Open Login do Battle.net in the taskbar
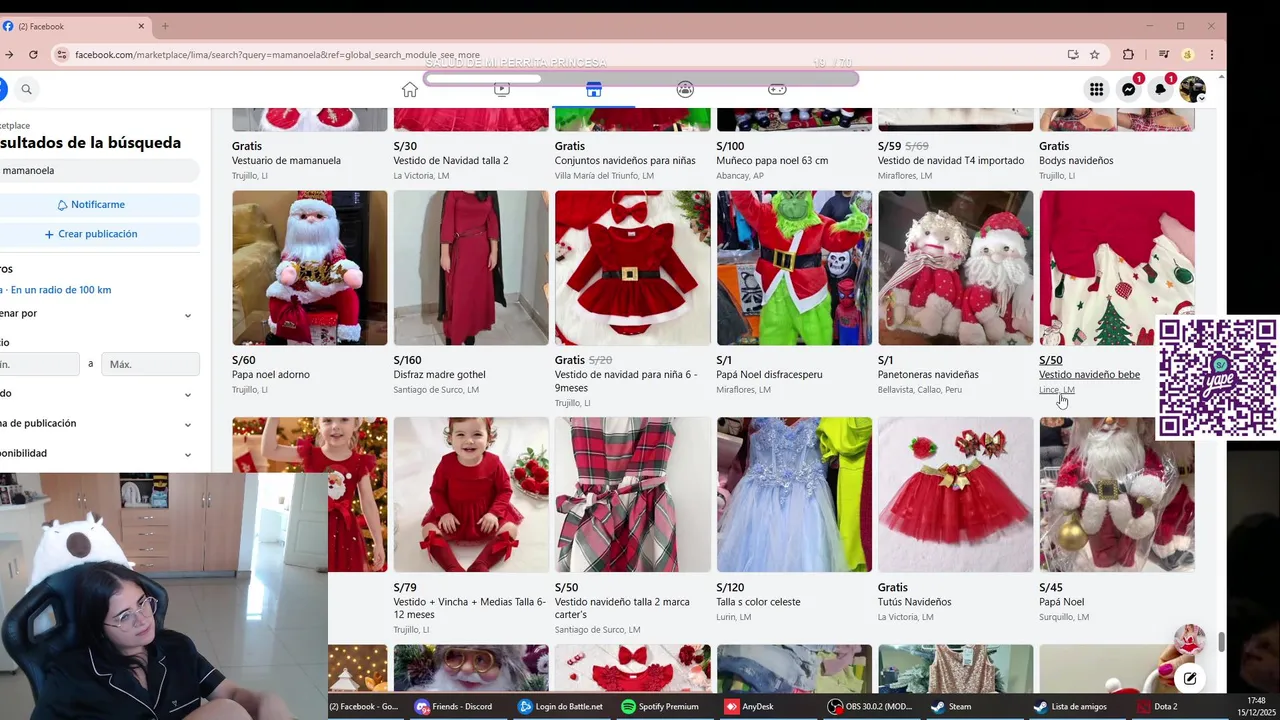This screenshot has height=720, width=1280. (x=561, y=706)
